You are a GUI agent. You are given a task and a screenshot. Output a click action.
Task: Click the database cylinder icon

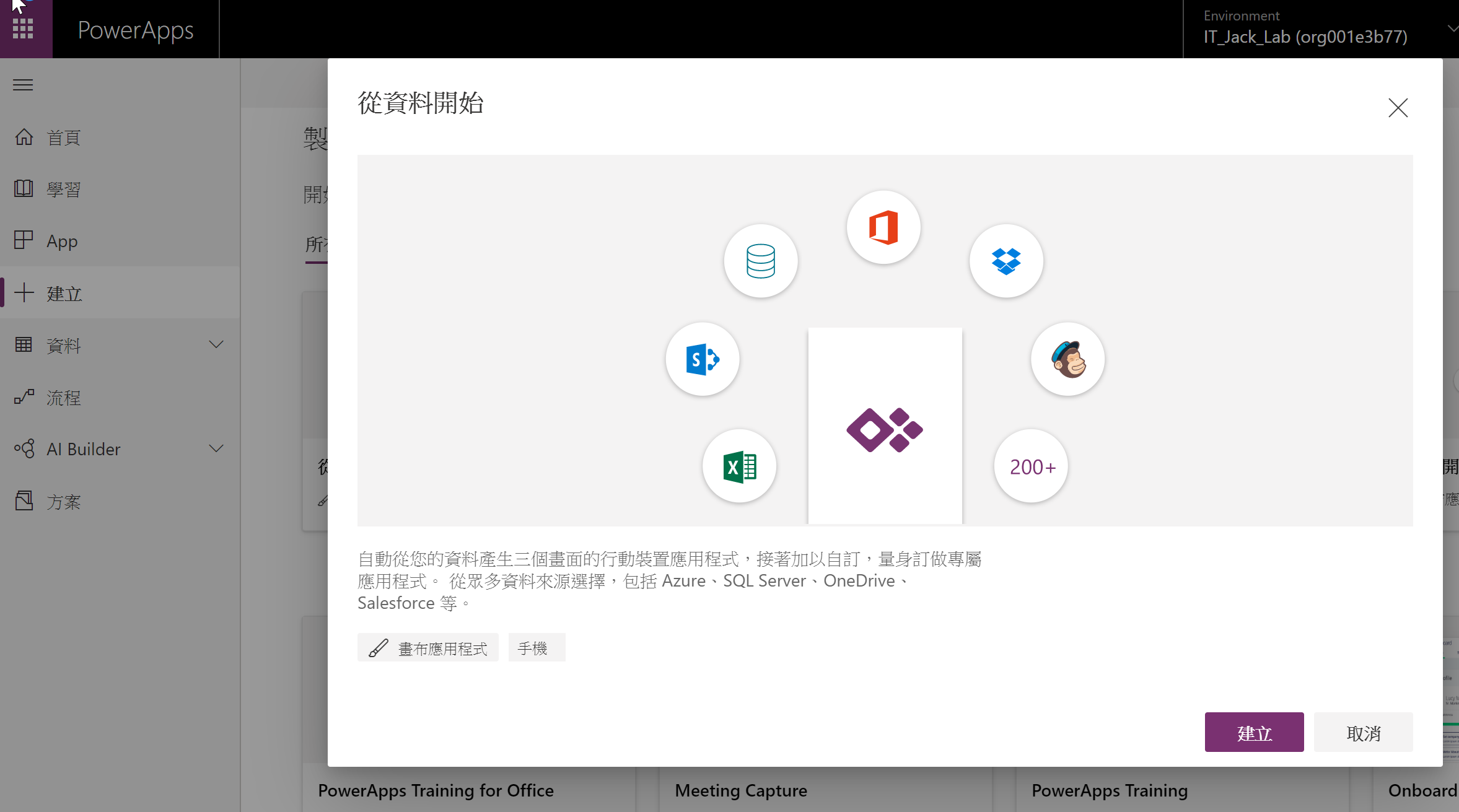pyautogui.click(x=760, y=261)
